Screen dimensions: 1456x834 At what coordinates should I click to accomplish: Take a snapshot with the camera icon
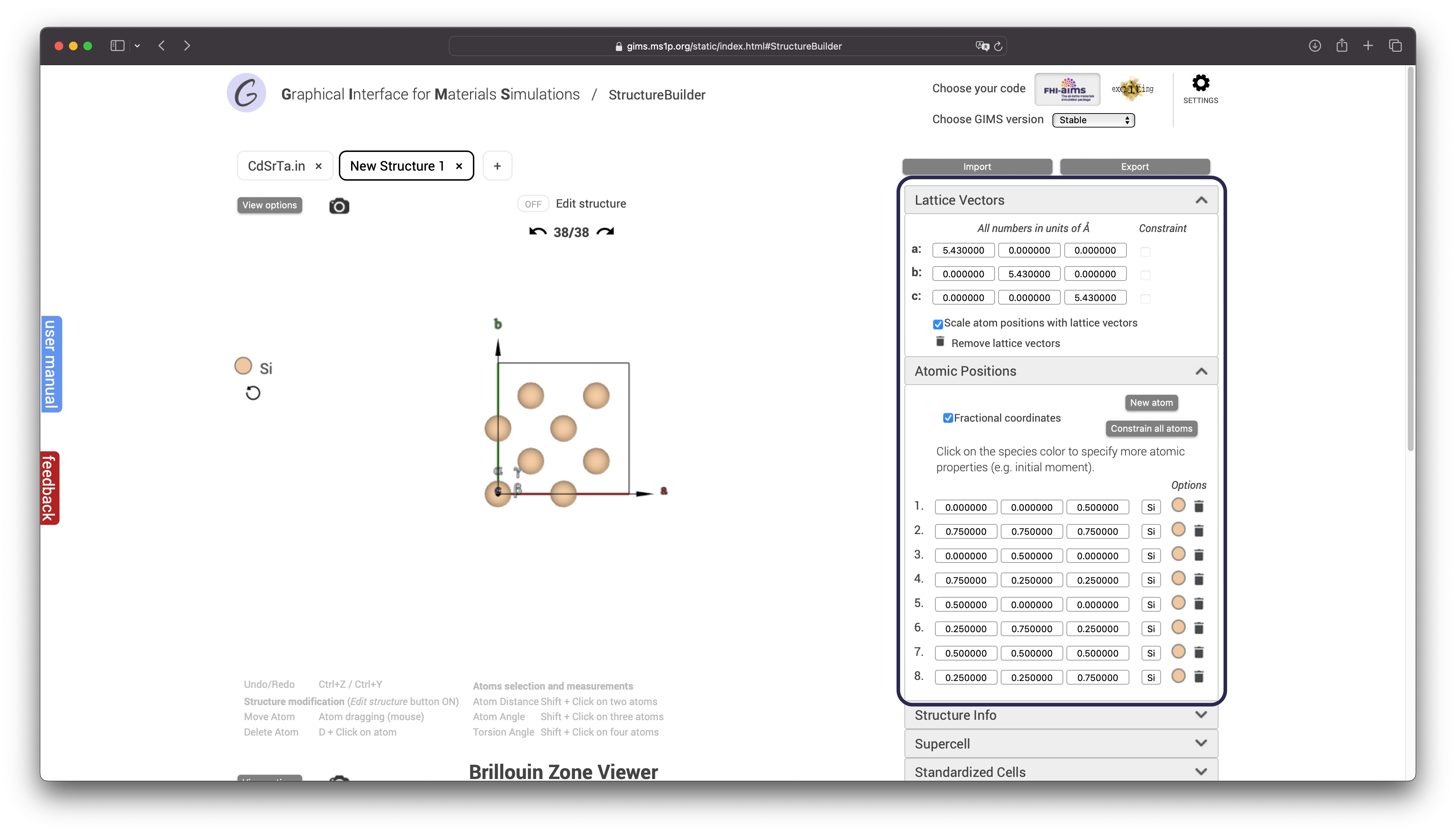click(338, 206)
